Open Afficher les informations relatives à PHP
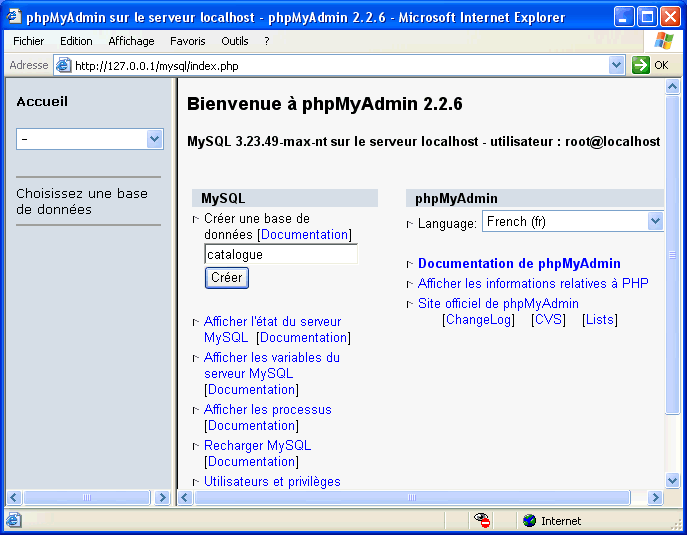The image size is (687, 535). coord(533,283)
